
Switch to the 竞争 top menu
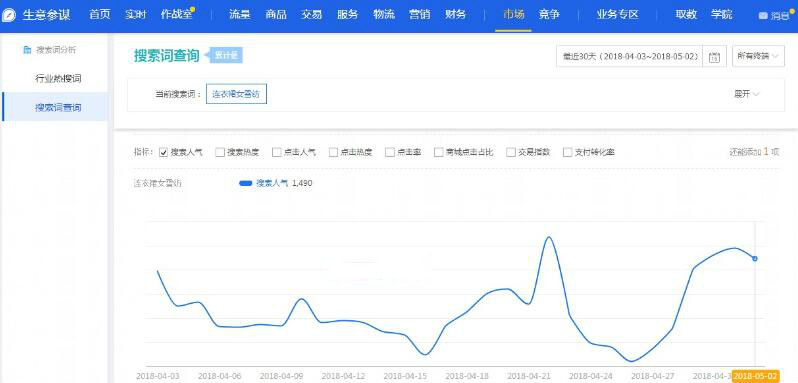point(549,15)
